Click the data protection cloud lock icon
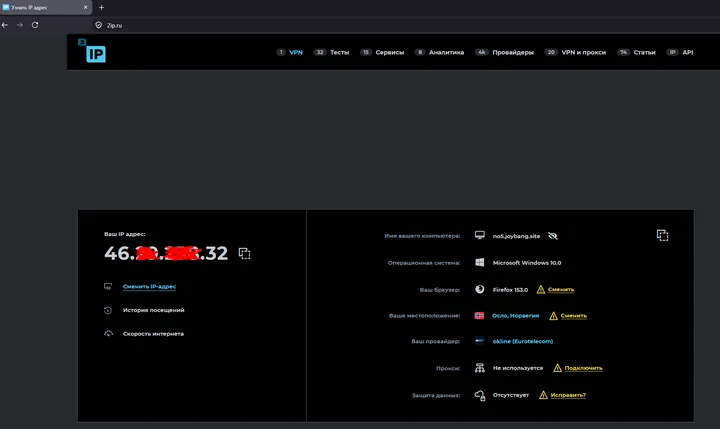 479,395
